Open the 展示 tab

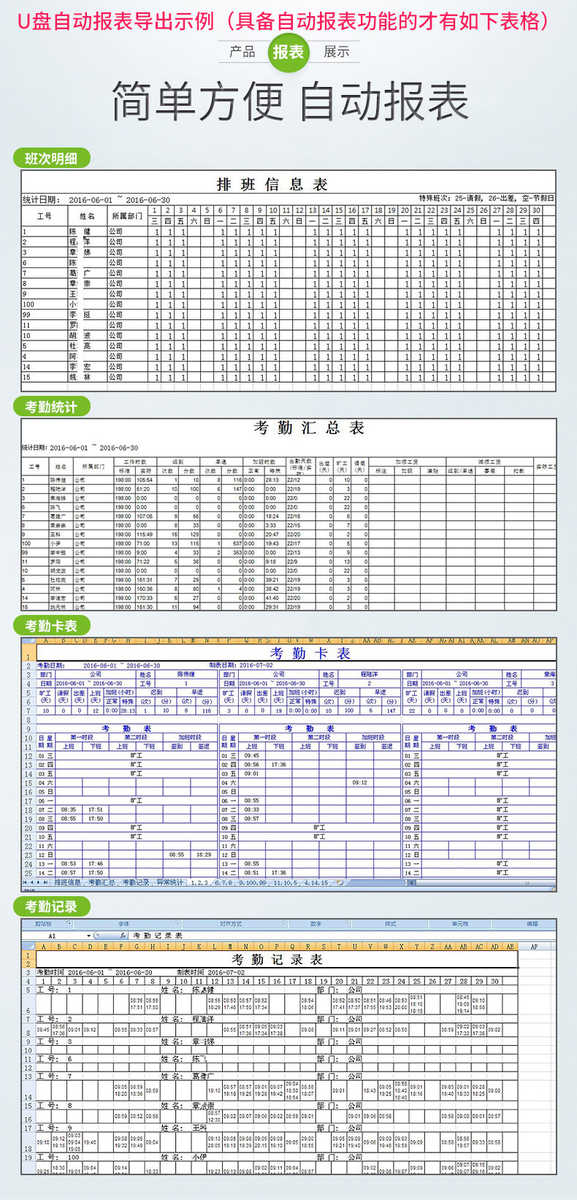tap(336, 52)
